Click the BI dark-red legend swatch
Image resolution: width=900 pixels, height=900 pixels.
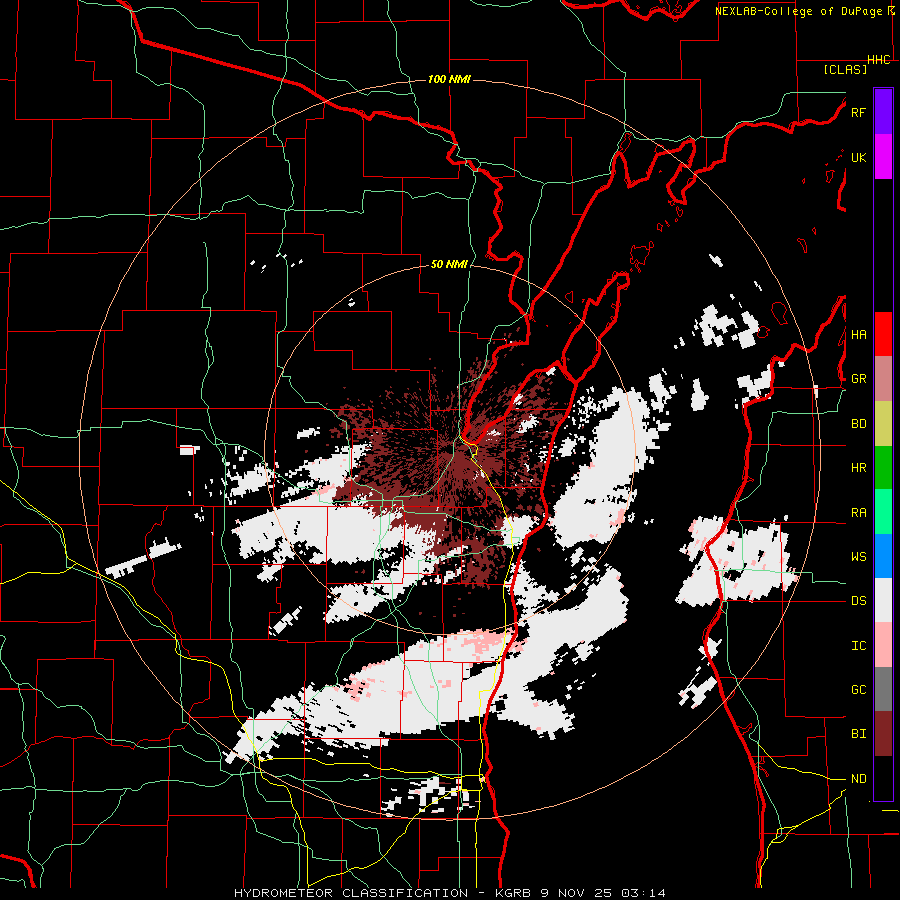coord(883,734)
